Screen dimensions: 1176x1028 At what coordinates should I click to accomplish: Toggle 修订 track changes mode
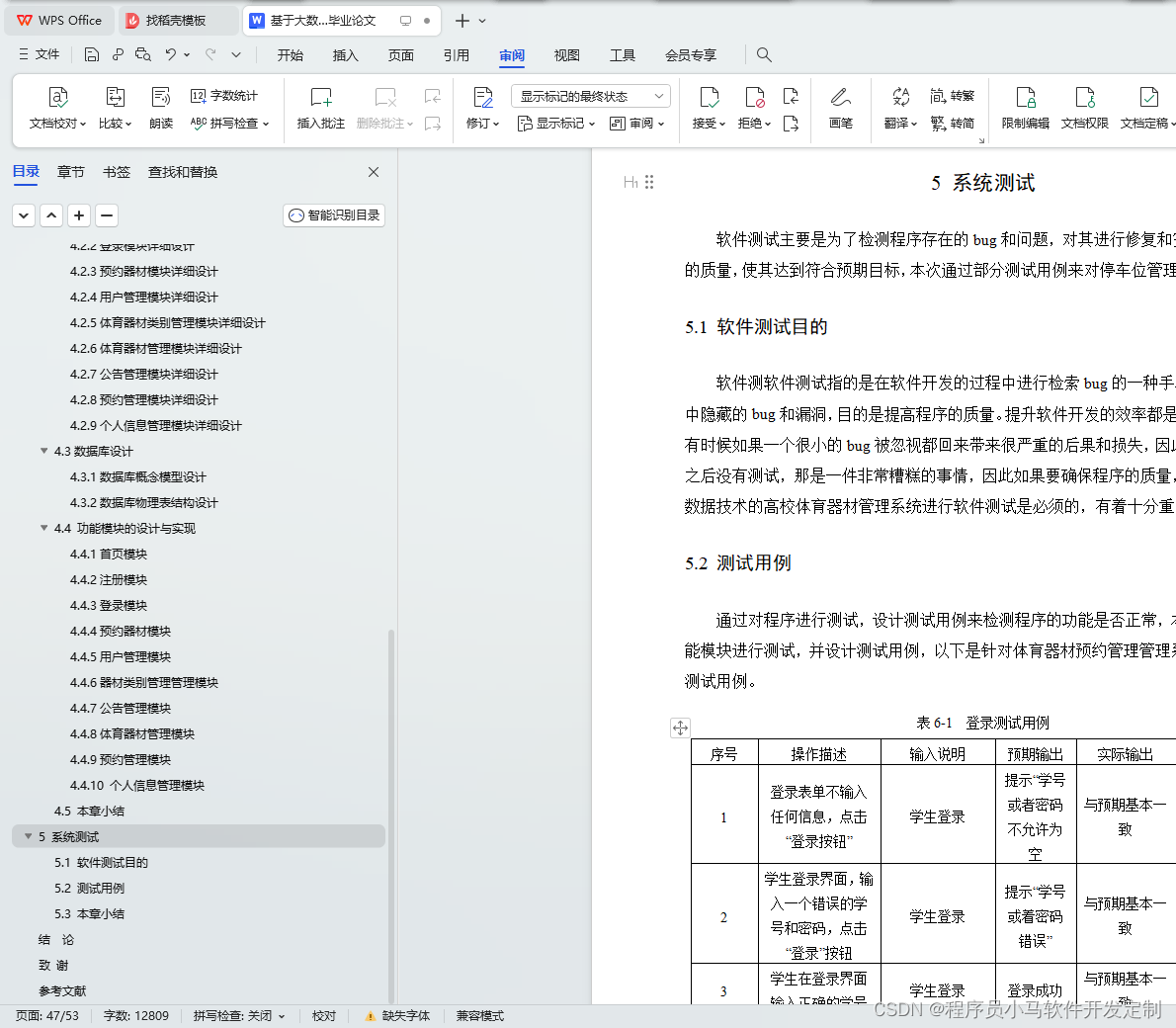(x=481, y=109)
